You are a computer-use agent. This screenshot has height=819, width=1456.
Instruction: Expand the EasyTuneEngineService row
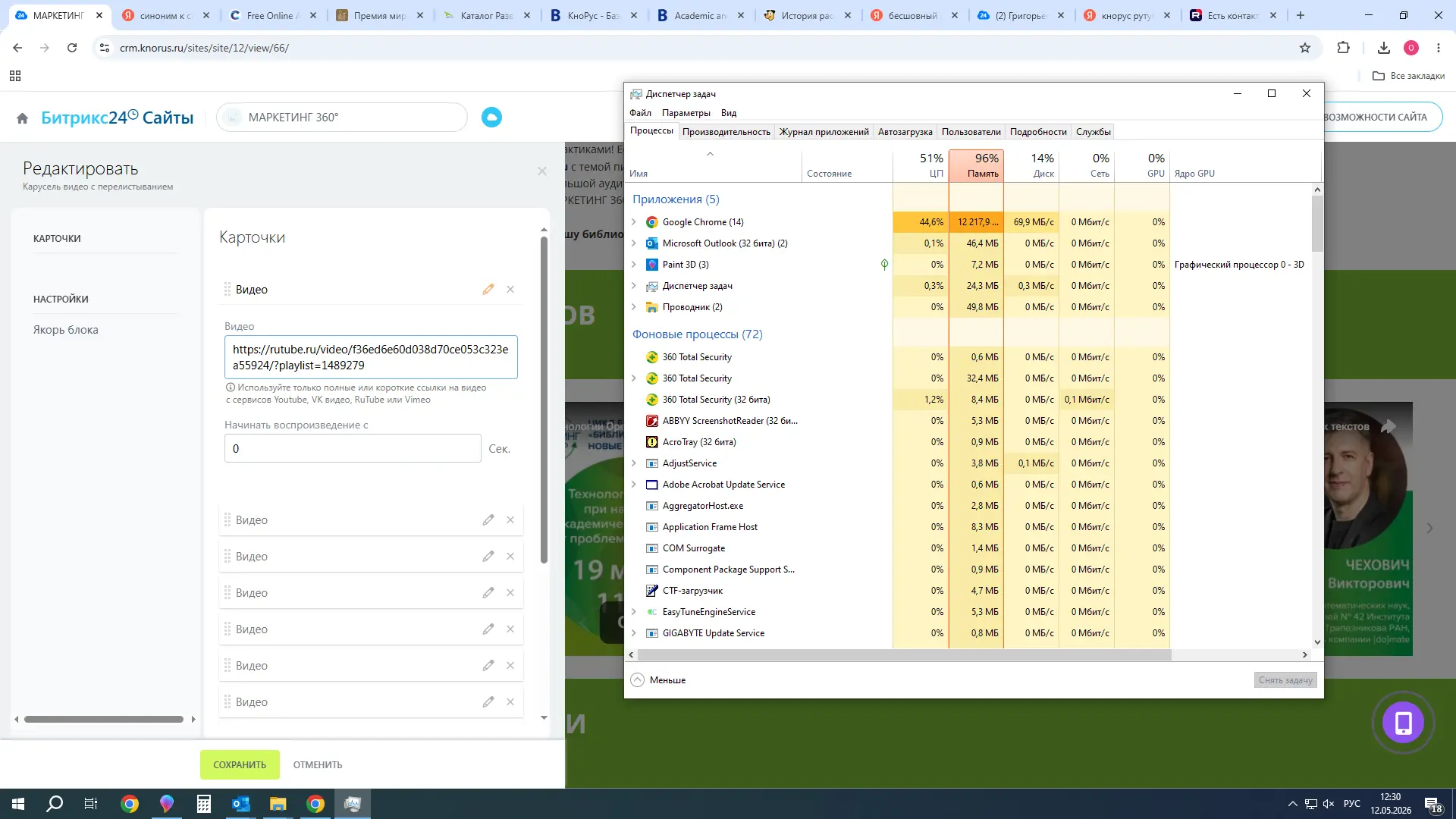634,612
